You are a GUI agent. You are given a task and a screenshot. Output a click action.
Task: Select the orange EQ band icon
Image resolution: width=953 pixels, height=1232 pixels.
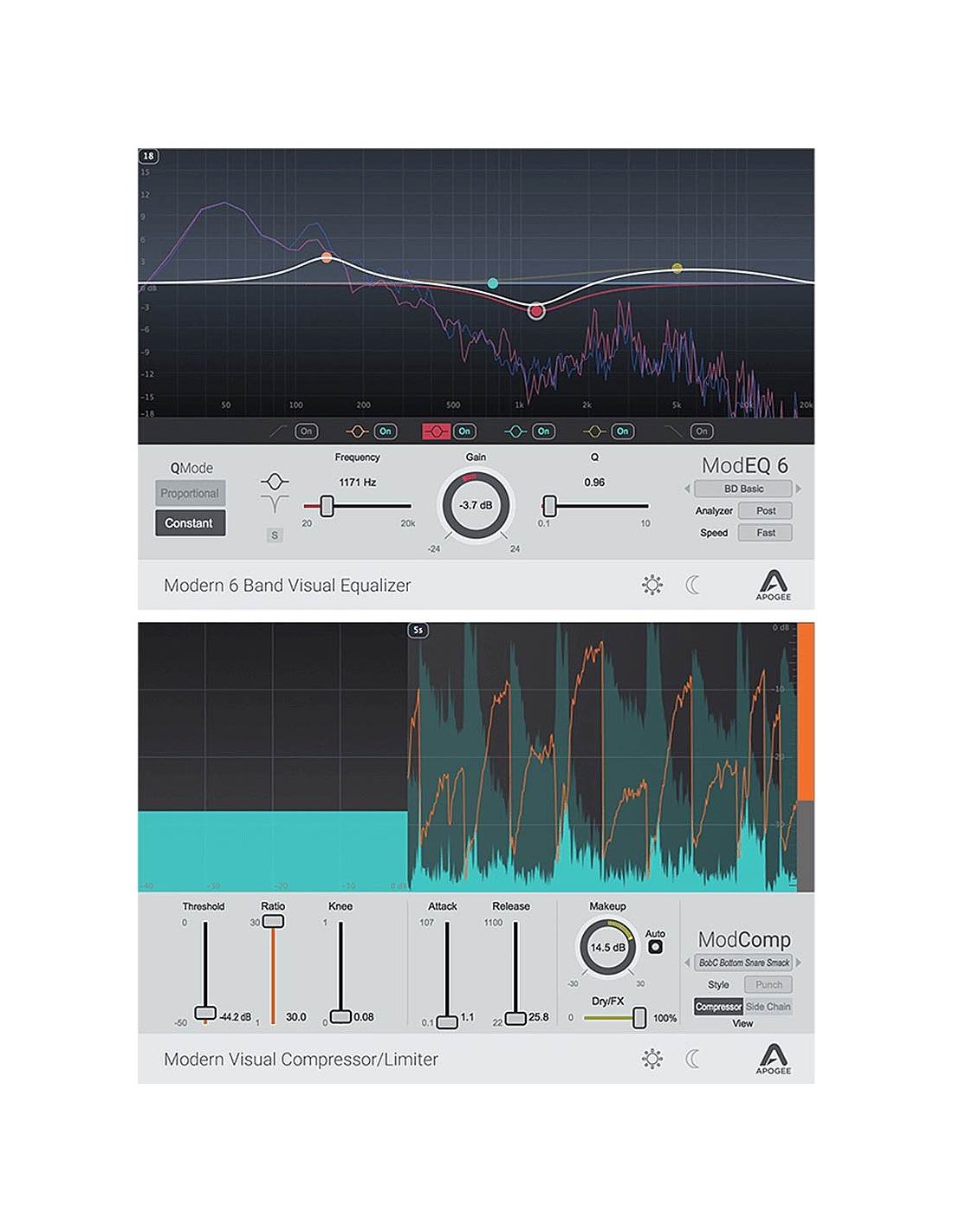coord(357,431)
